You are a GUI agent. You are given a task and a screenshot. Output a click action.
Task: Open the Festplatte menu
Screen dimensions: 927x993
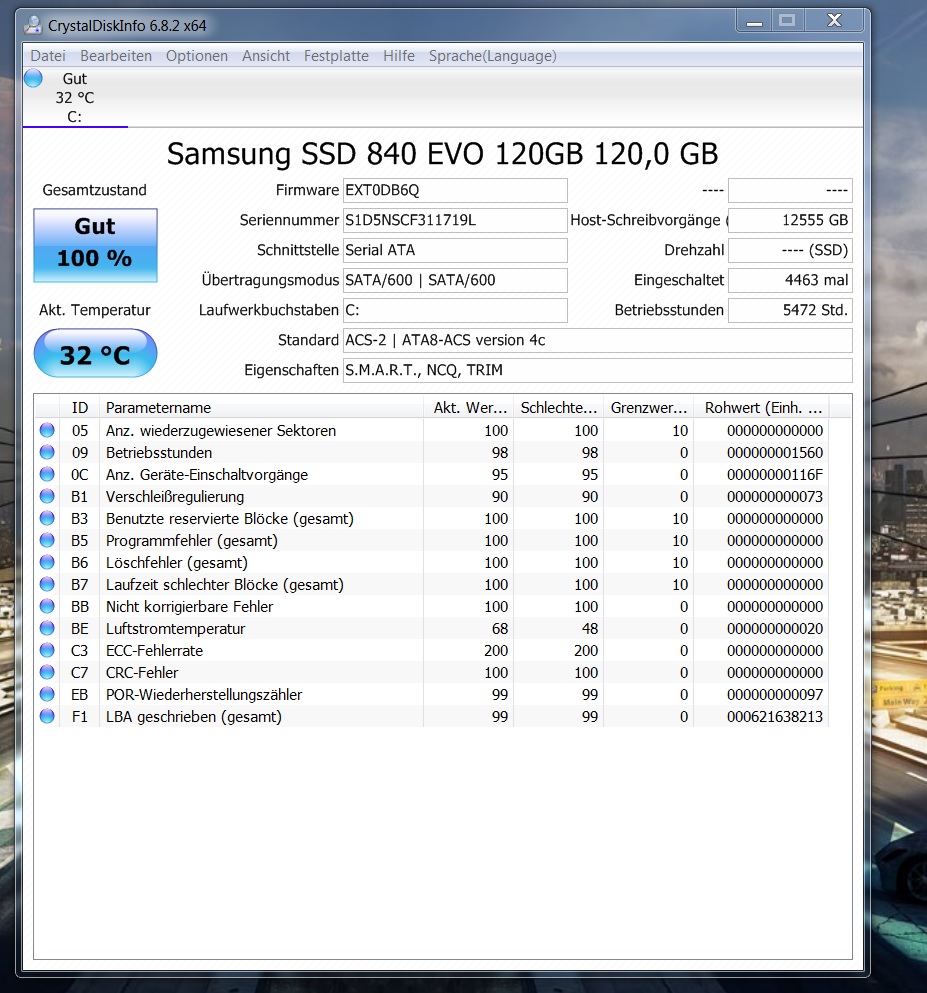coord(336,56)
